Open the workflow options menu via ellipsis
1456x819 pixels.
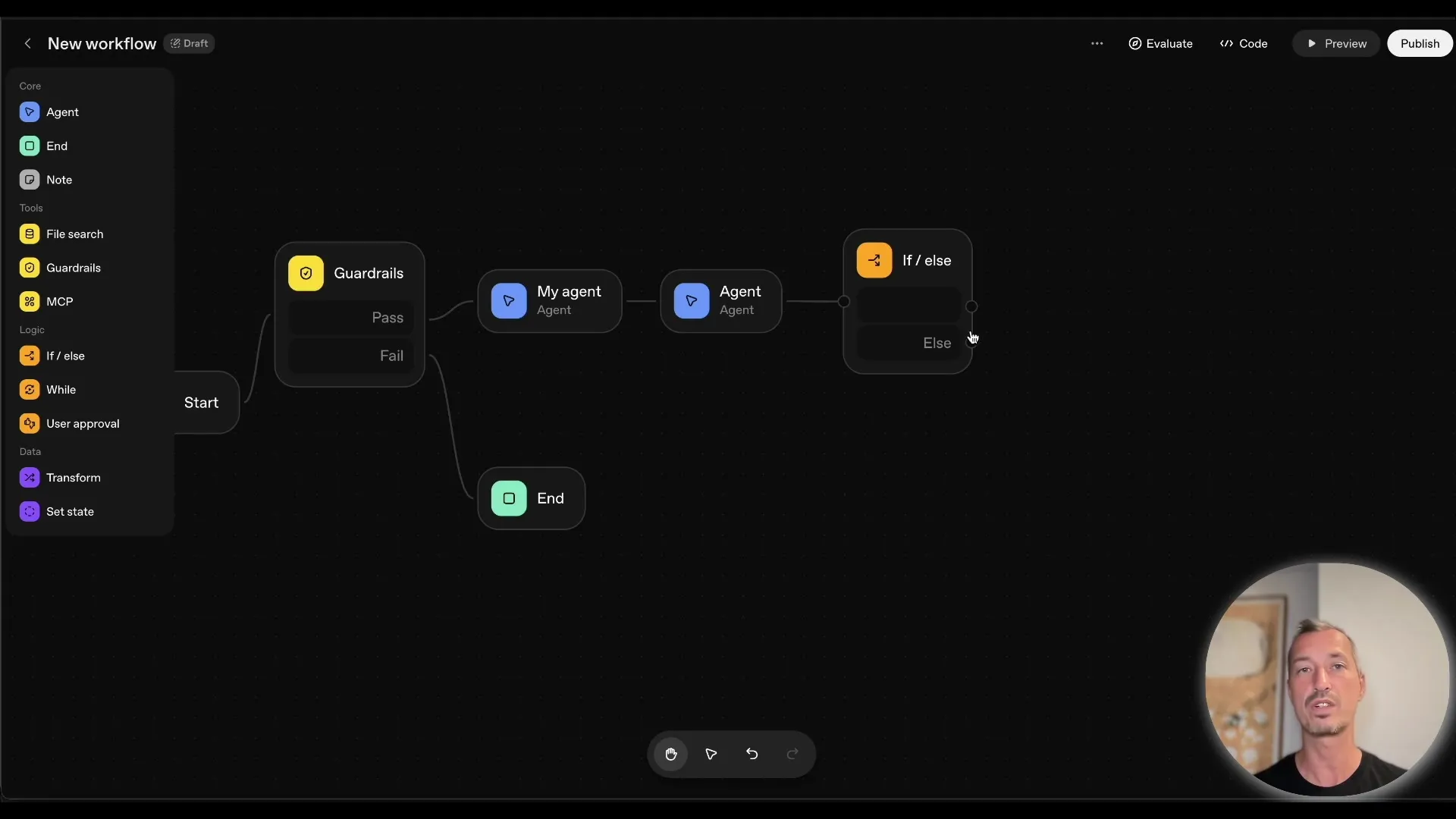coord(1097,43)
